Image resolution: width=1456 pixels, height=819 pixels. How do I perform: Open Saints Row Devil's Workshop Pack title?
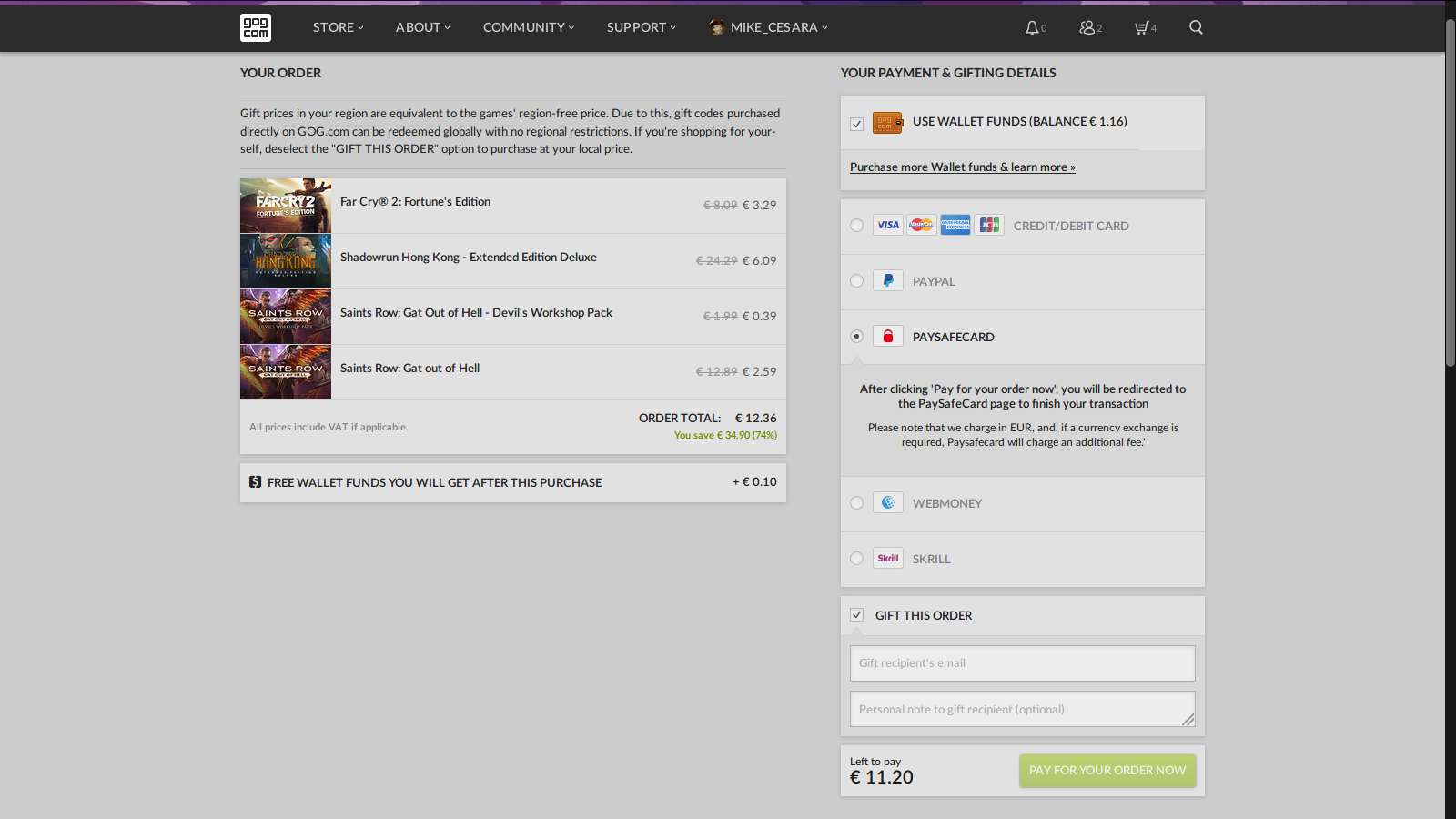pyautogui.click(x=476, y=313)
